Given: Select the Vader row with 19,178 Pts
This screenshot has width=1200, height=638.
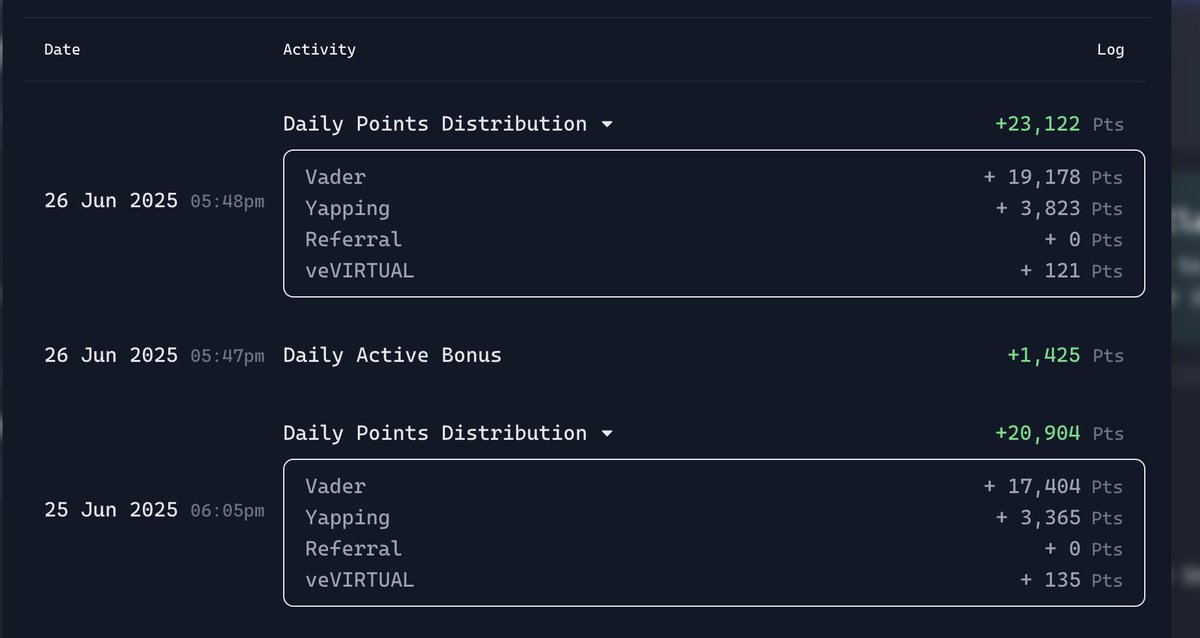Looking at the screenshot, I should click(x=714, y=177).
